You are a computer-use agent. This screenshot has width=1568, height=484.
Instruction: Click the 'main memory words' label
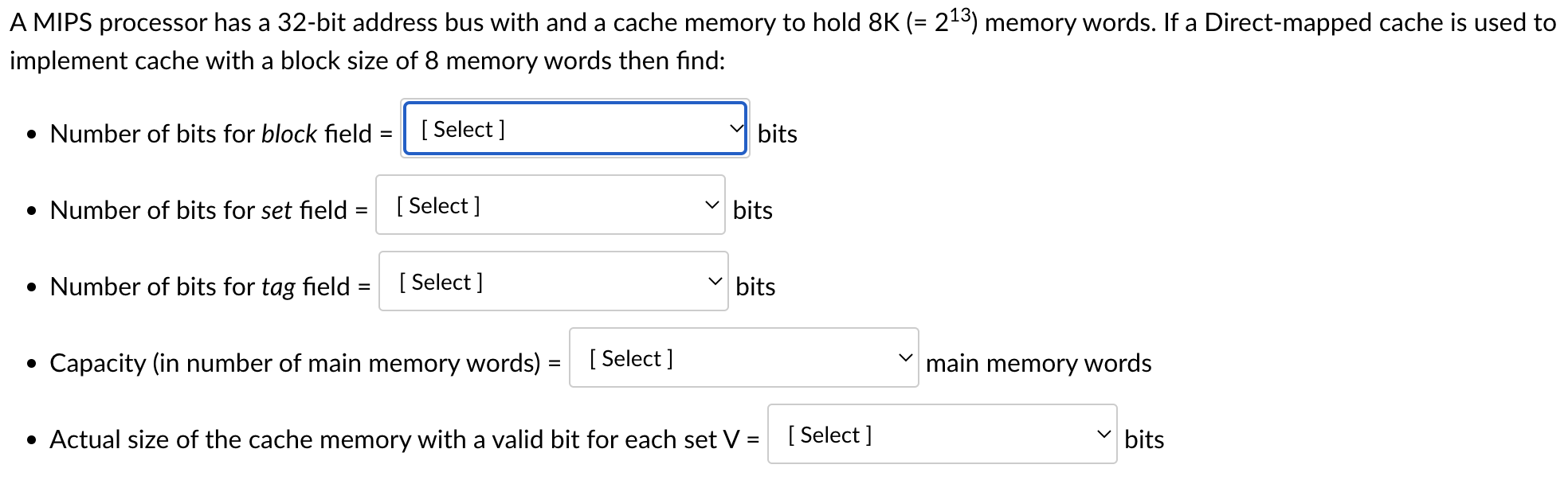pos(1037,364)
